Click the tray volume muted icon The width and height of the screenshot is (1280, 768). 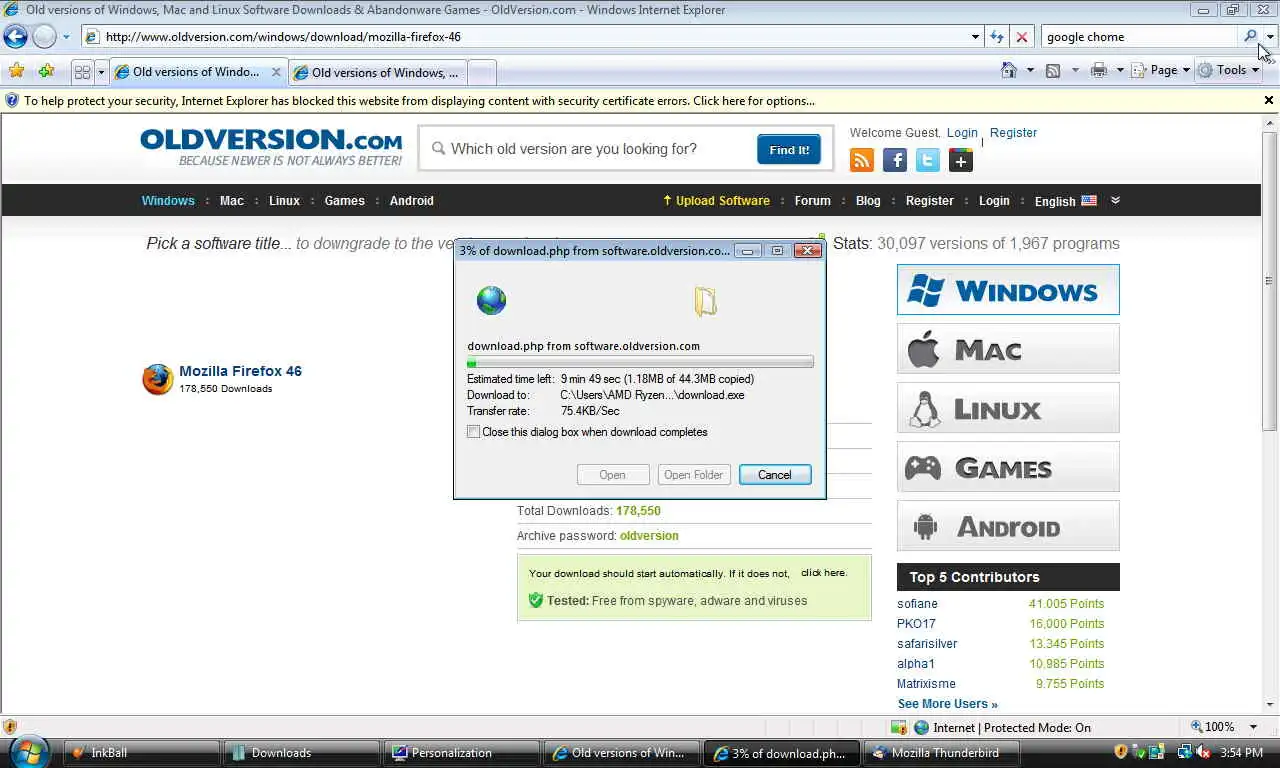pyautogui.click(x=1202, y=752)
